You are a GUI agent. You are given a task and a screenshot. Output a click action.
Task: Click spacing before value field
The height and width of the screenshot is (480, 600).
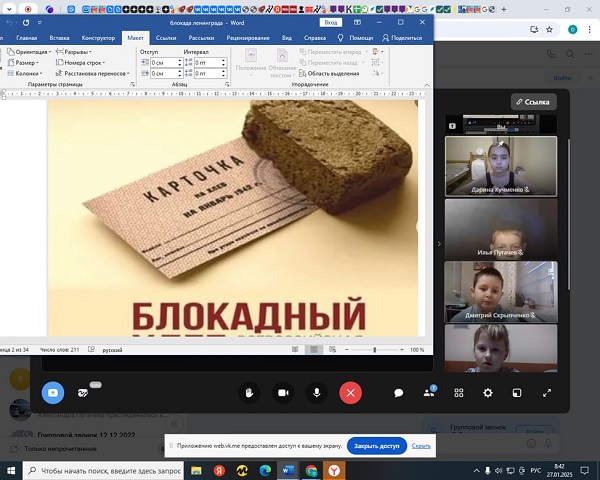click(207, 62)
